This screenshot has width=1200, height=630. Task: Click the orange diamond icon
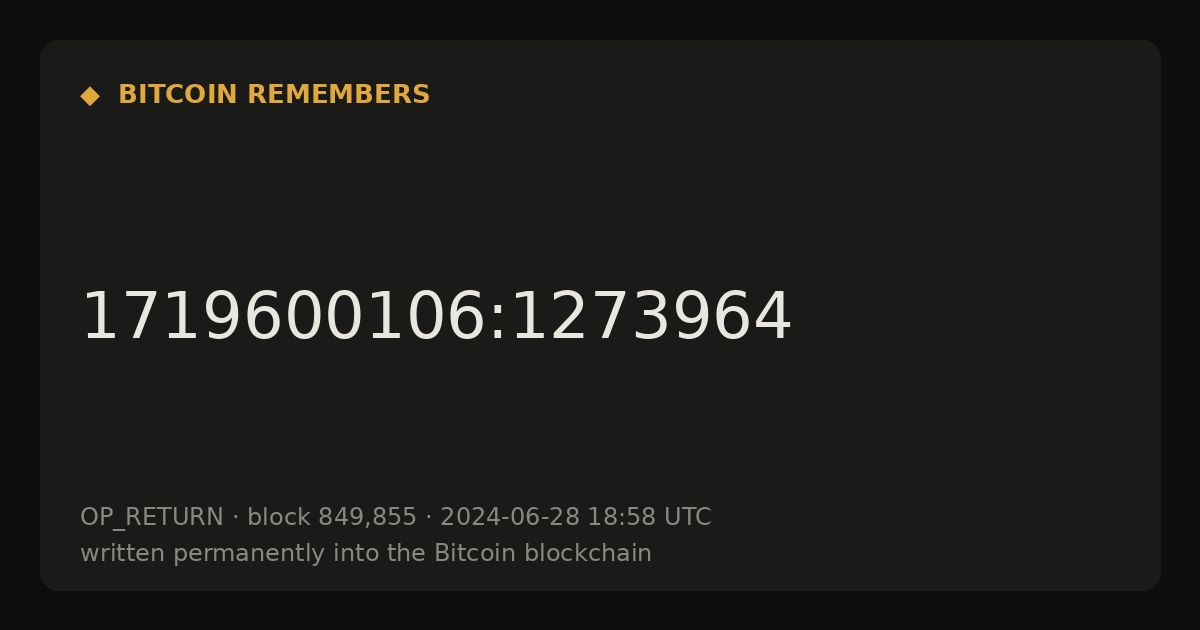pos(90,96)
